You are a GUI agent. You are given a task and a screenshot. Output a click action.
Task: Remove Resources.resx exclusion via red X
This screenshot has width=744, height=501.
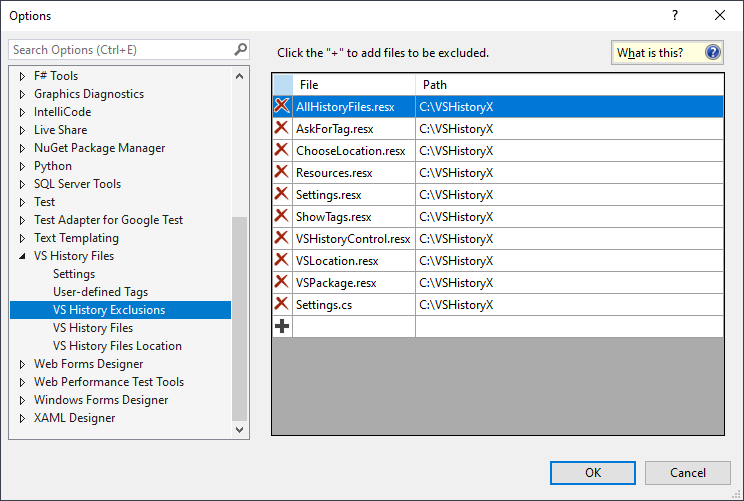pyautogui.click(x=282, y=172)
